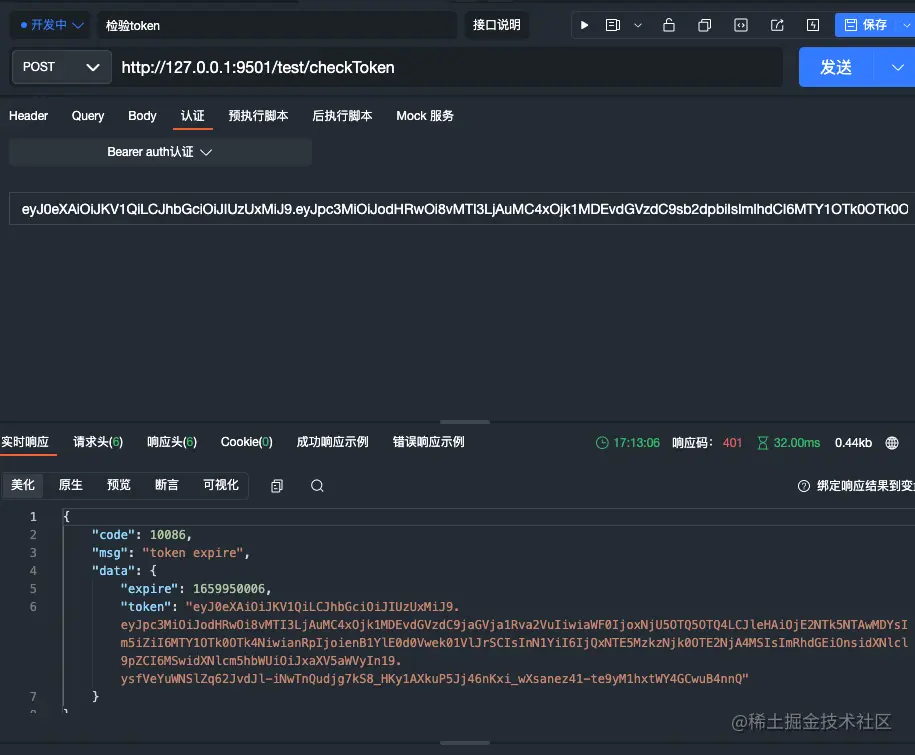Select the 可视化 view mode
Viewport: 915px width, 755px height.
coord(221,485)
